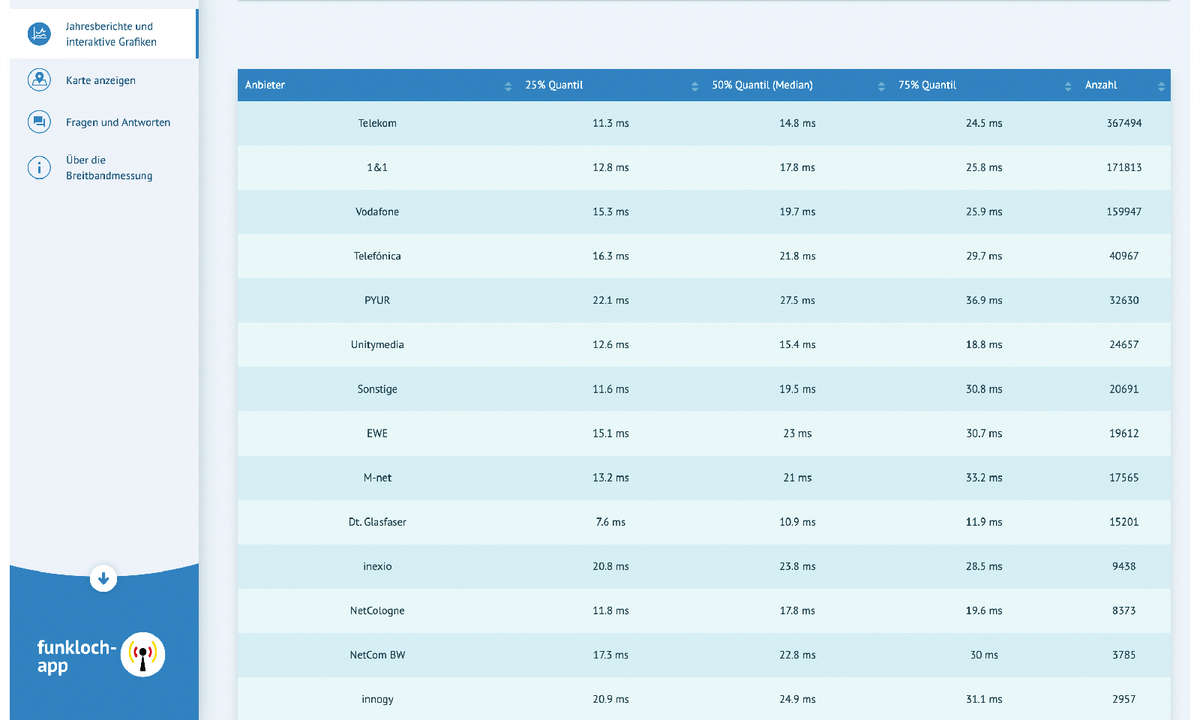Image resolution: width=1200 pixels, height=720 pixels.
Task: Sort table by the Anbieter column
Action: click(377, 85)
